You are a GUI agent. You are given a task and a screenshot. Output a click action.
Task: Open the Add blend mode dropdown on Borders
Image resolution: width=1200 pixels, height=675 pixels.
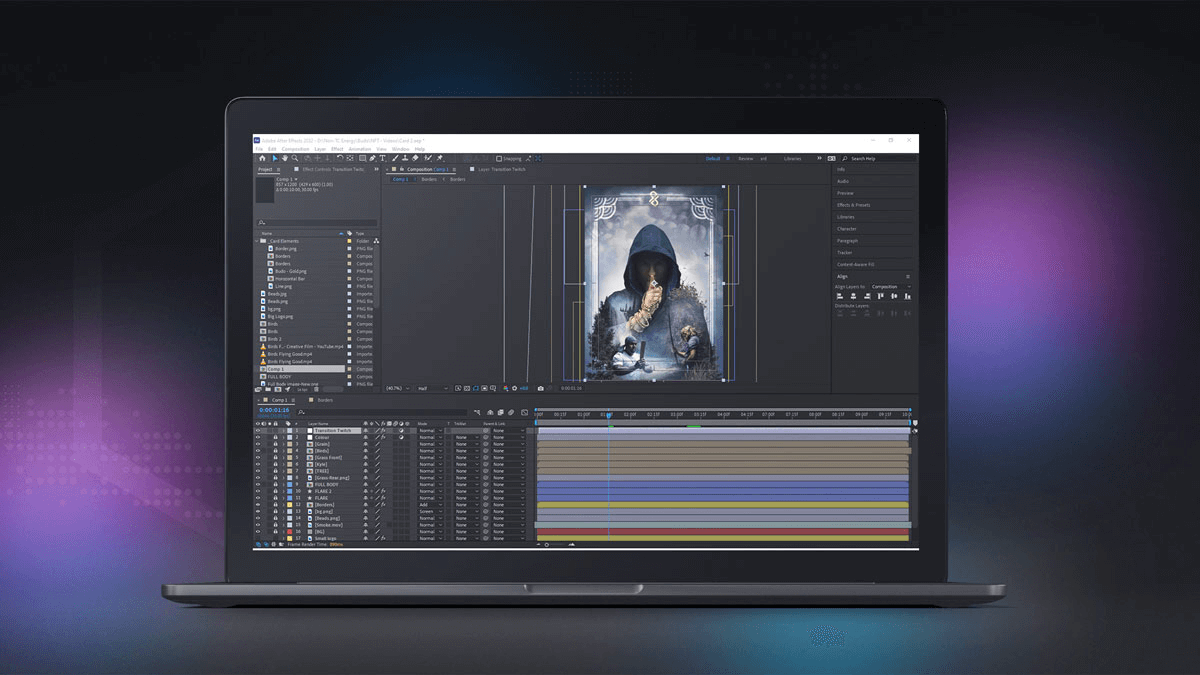[430, 505]
